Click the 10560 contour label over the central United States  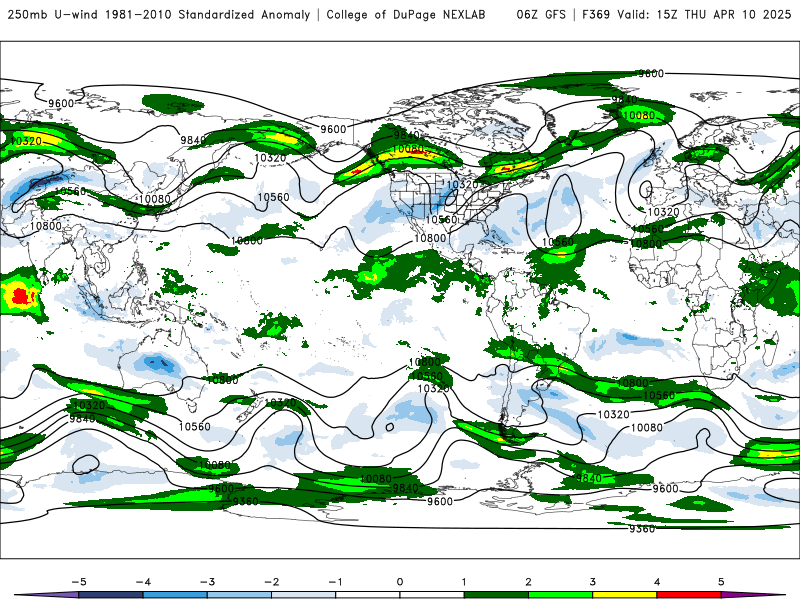click(x=441, y=219)
